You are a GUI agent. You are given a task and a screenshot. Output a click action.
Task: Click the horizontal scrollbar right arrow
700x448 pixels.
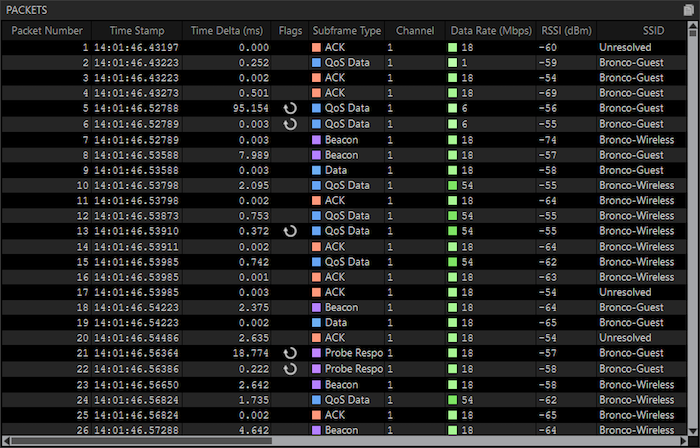[x=683, y=441]
